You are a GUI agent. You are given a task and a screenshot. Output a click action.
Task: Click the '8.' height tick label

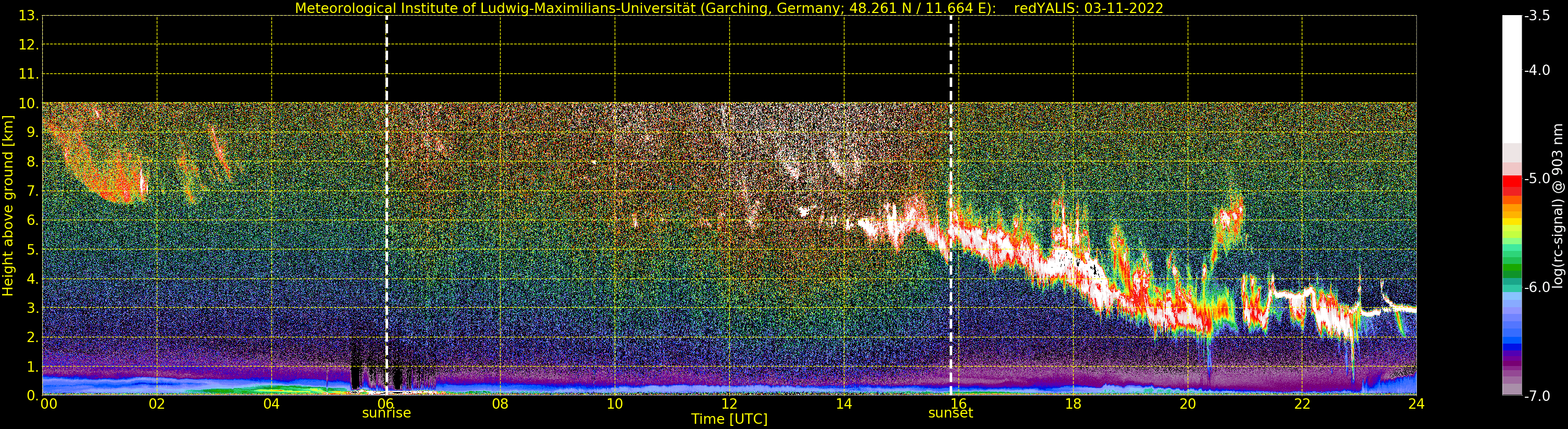tap(32, 162)
